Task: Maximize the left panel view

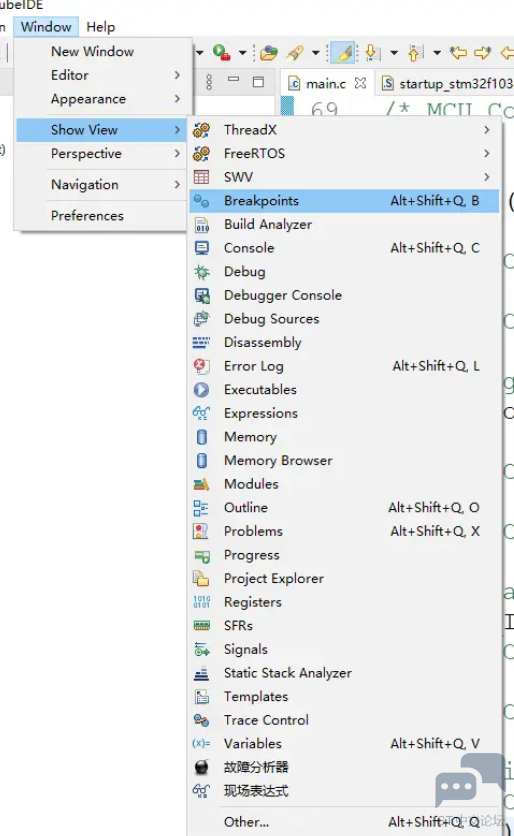Action: tap(259, 82)
